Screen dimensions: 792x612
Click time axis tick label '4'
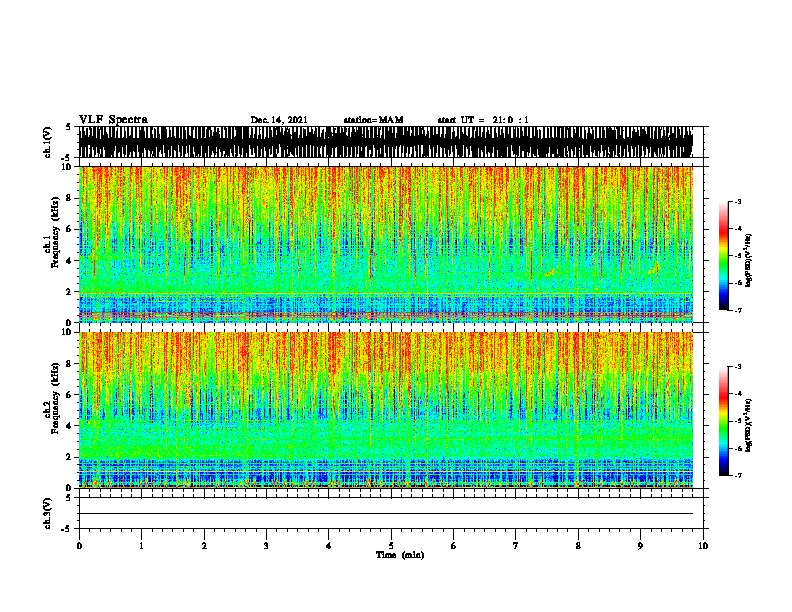point(329,545)
